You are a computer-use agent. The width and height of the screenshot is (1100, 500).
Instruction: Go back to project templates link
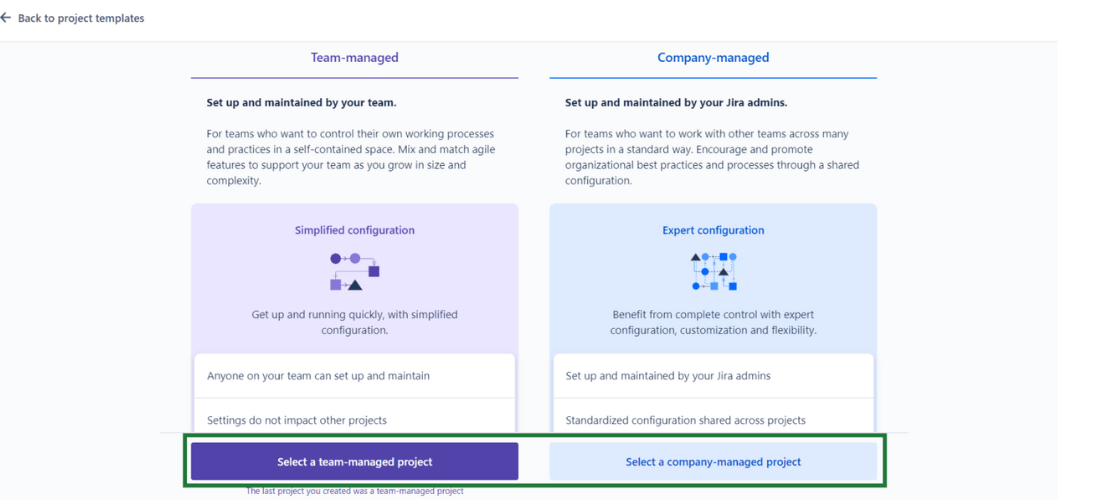coord(80,18)
